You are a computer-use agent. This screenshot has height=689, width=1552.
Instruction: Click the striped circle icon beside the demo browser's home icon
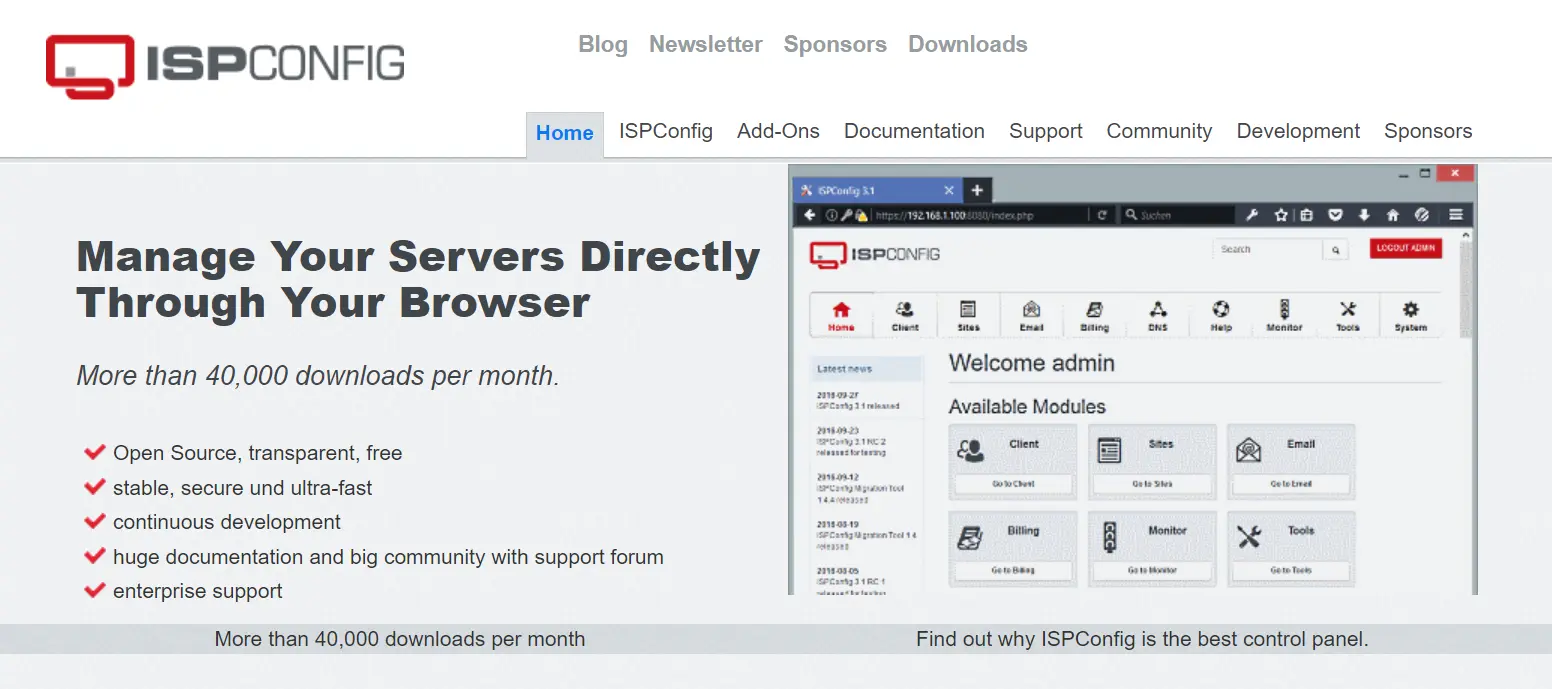[x=1422, y=215]
